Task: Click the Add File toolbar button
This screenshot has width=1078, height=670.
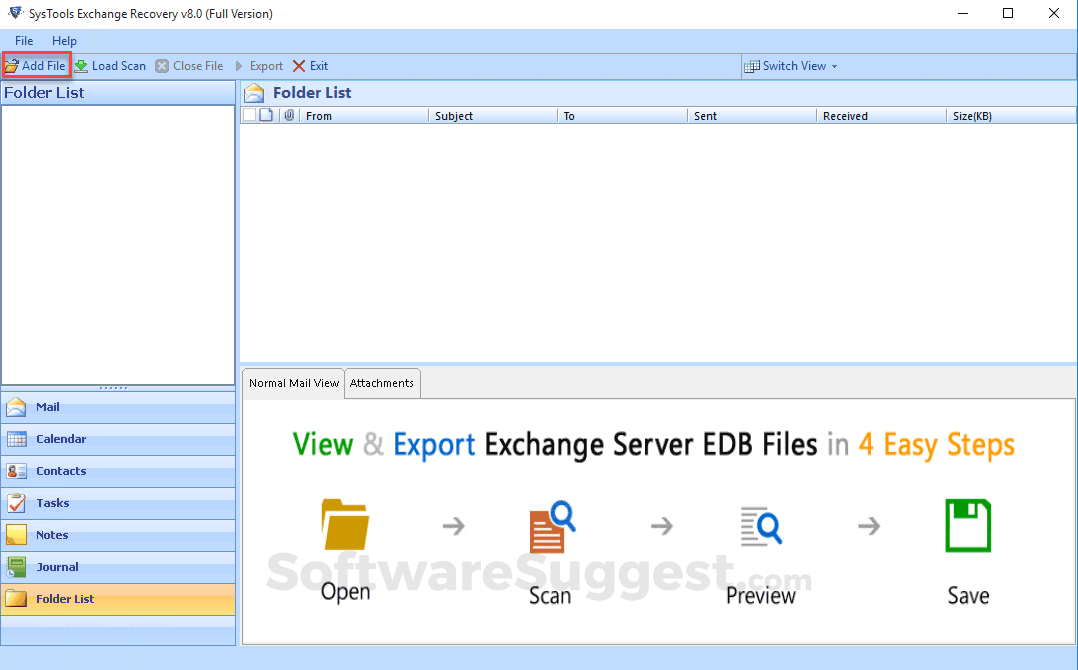Action: coord(36,66)
